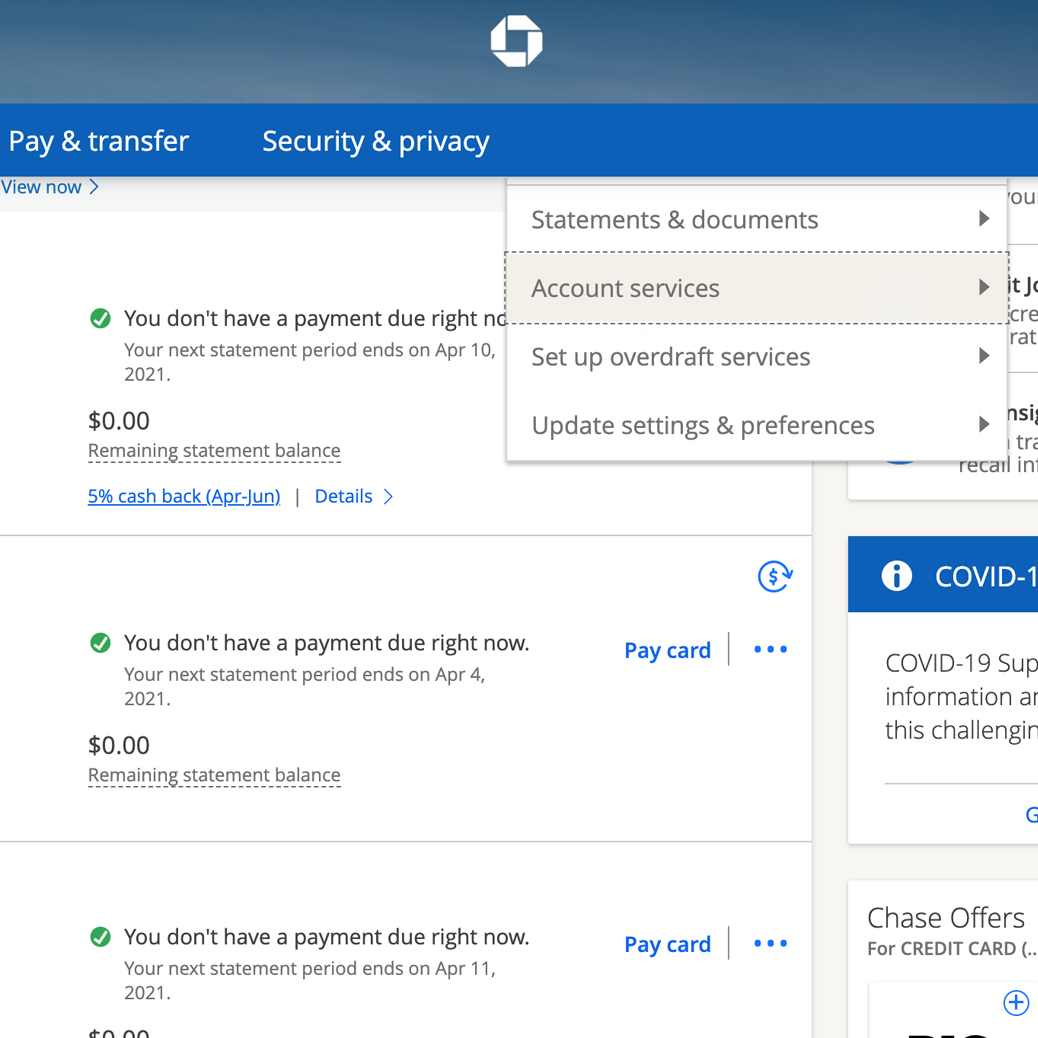
Task: Expand the Statements & documents submenu
Action: tap(757, 220)
